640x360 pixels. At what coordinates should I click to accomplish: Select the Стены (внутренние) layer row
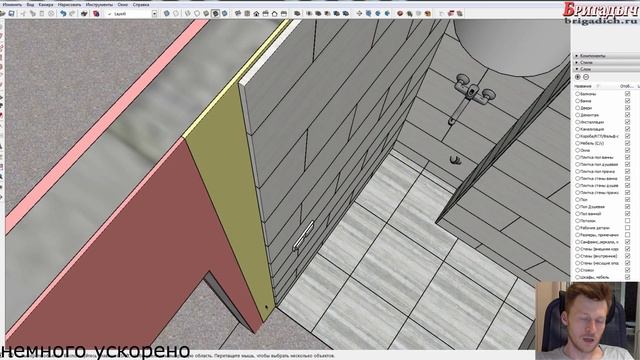[x=598, y=256]
